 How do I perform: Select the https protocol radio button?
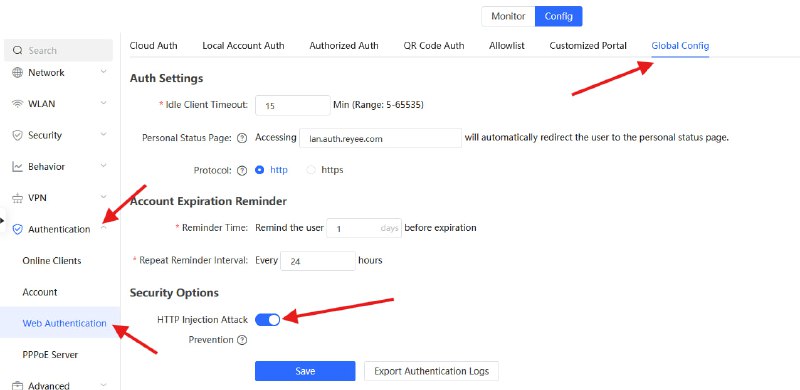tap(311, 170)
